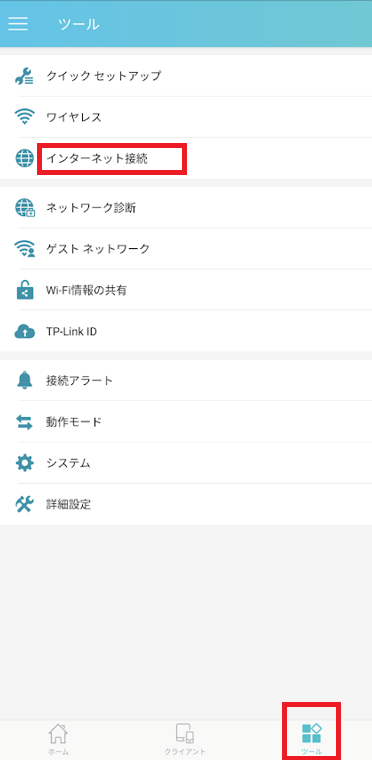
Task: Switch to the クライアント tab
Action: click(184, 740)
